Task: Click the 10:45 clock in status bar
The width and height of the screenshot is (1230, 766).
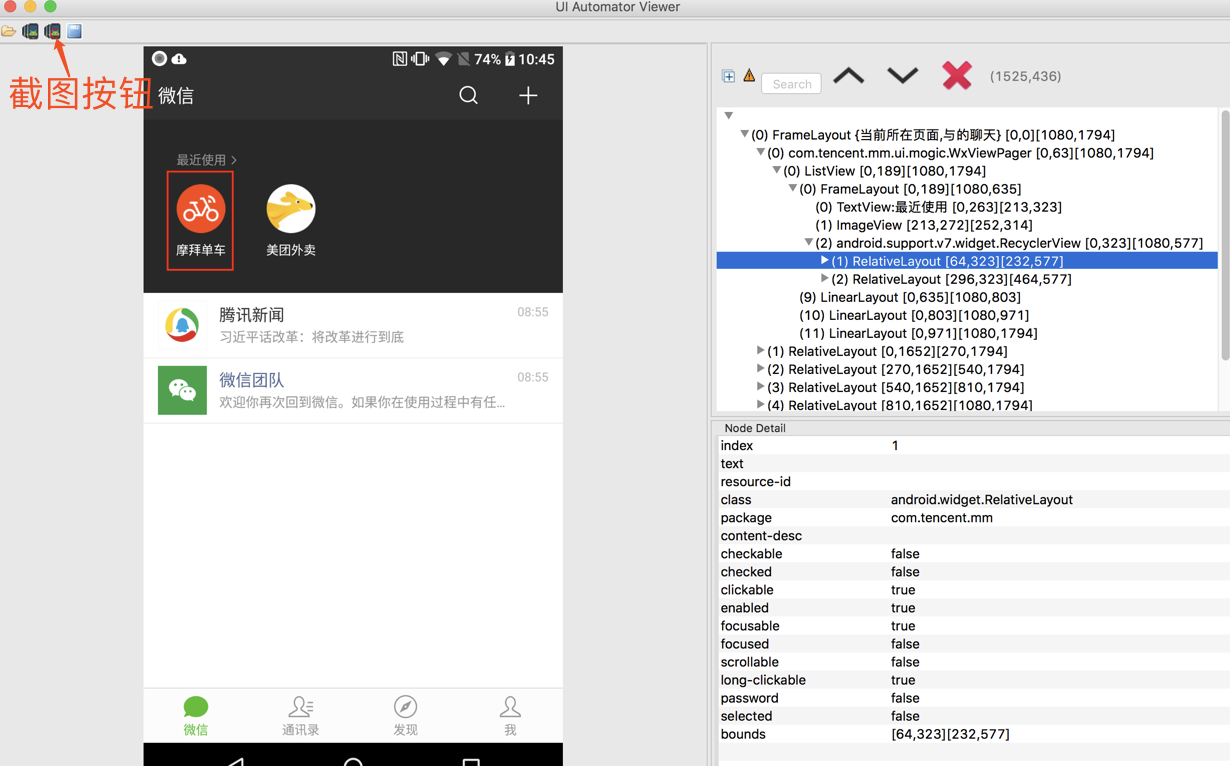Action: (536, 59)
